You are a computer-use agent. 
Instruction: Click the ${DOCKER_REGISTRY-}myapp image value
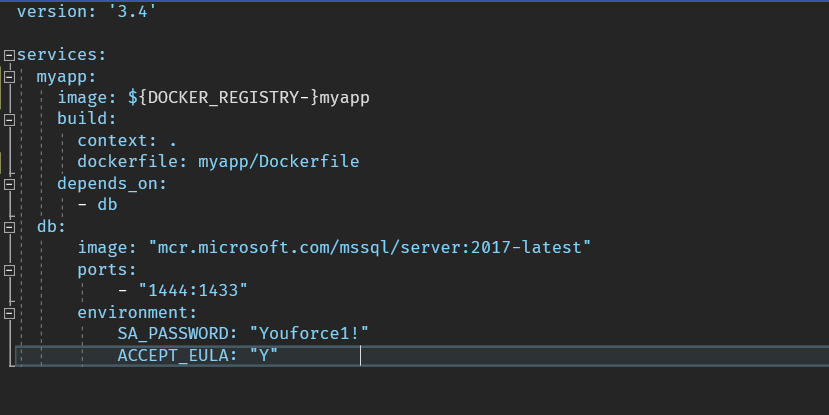[x=248, y=98]
